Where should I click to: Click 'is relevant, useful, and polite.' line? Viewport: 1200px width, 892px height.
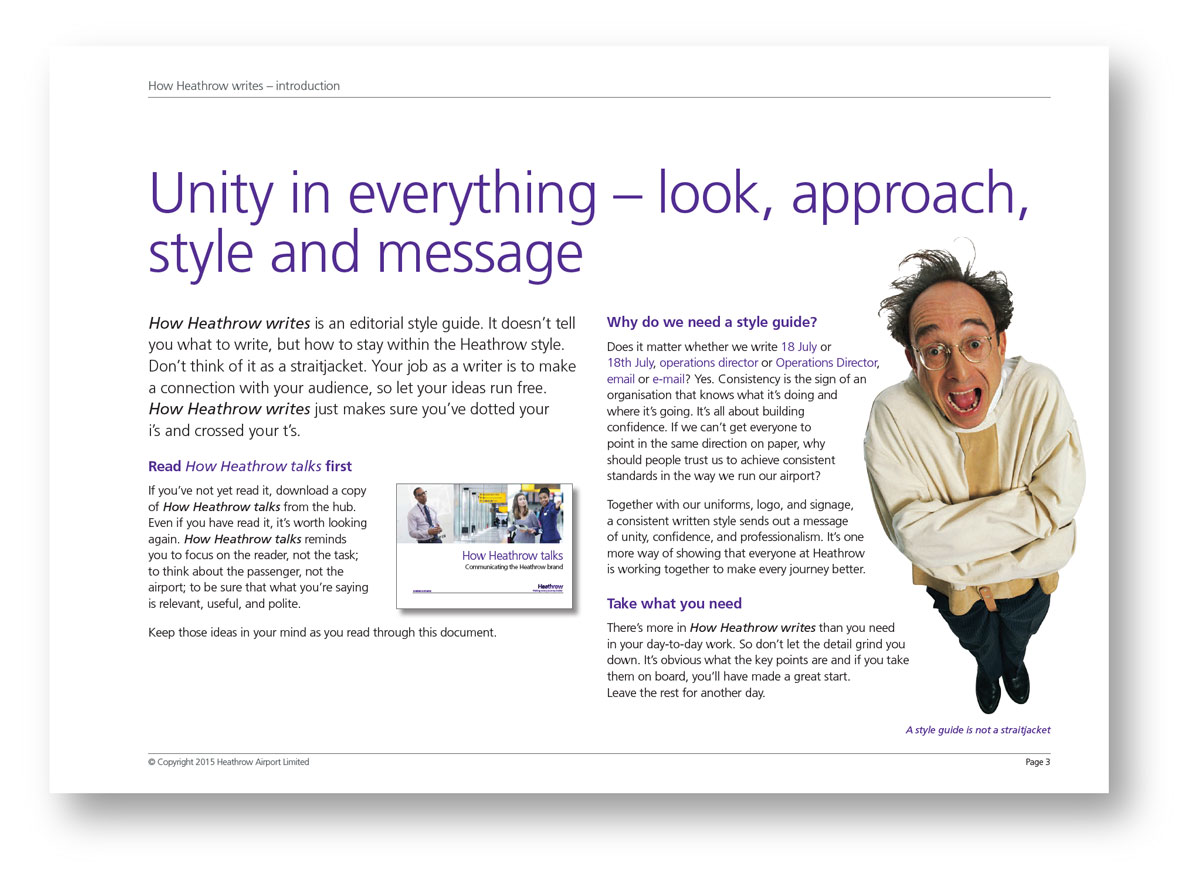coord(224,604)
